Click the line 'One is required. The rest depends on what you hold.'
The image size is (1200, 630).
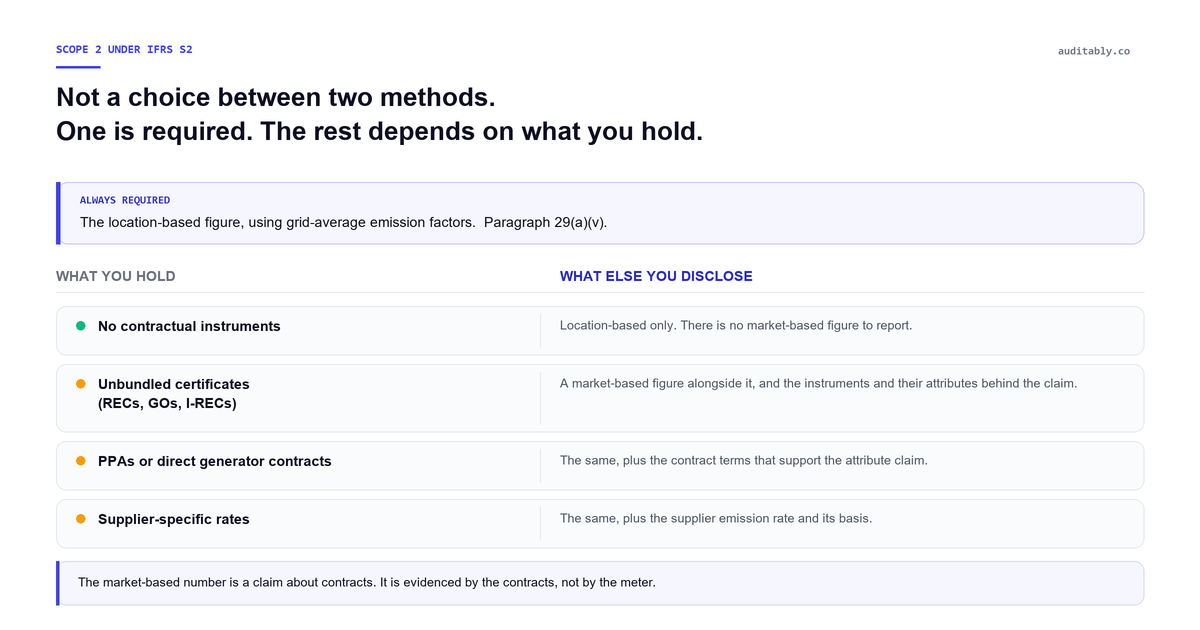point(379,132)
